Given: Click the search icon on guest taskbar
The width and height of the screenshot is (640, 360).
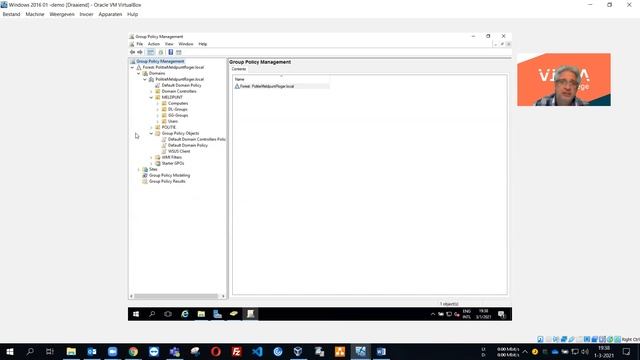Looking at the screenshot, I should pos(152,314).
